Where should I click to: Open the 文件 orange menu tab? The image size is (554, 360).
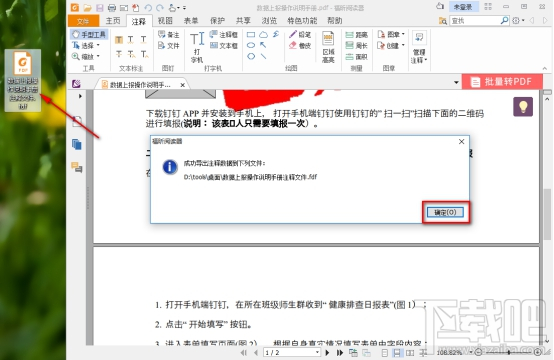[x=83, y=21]
